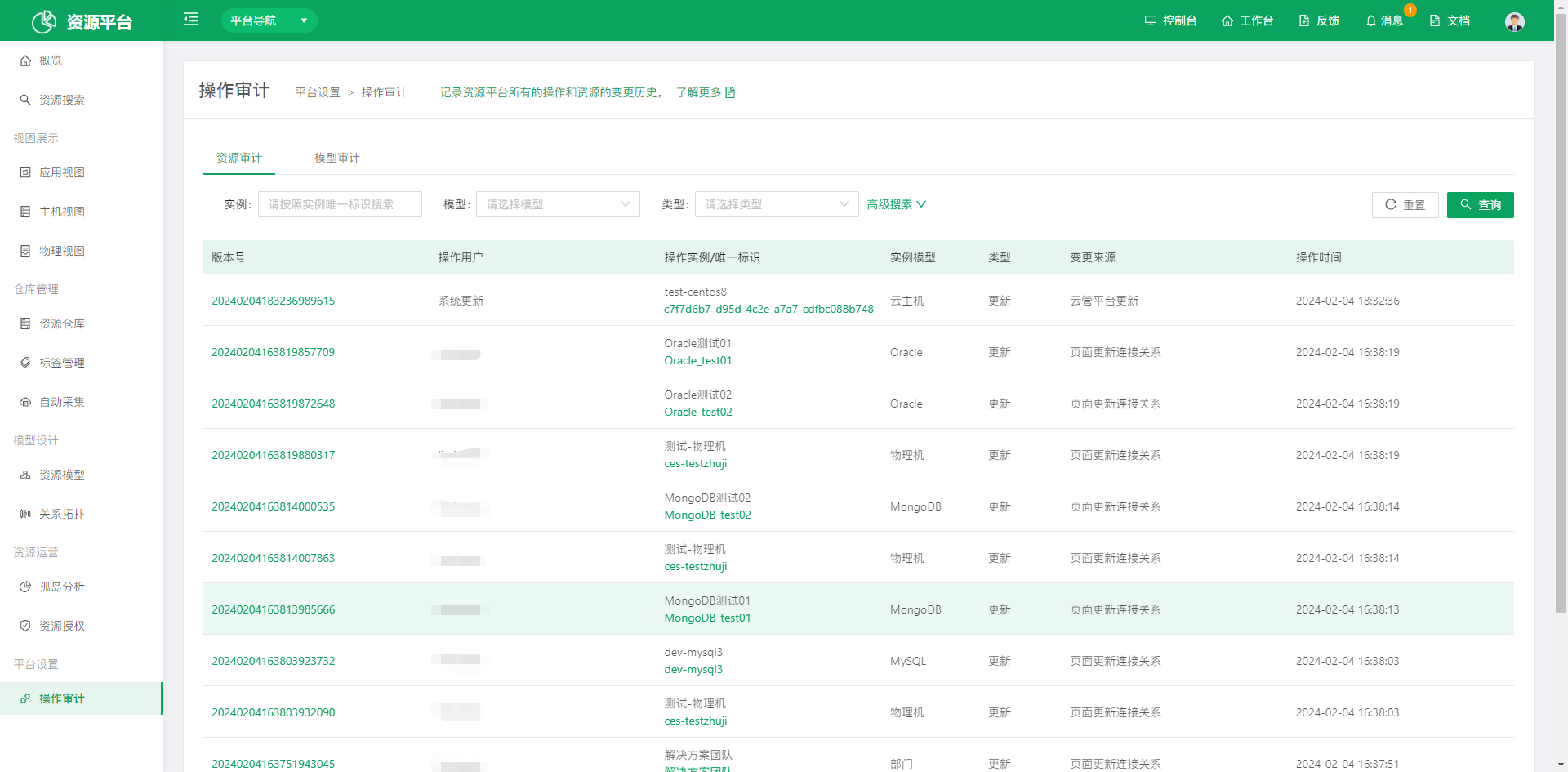Click the 操作审计 sidebar icon
Screen dimensions: 1568x772
[x=25, y=698]
